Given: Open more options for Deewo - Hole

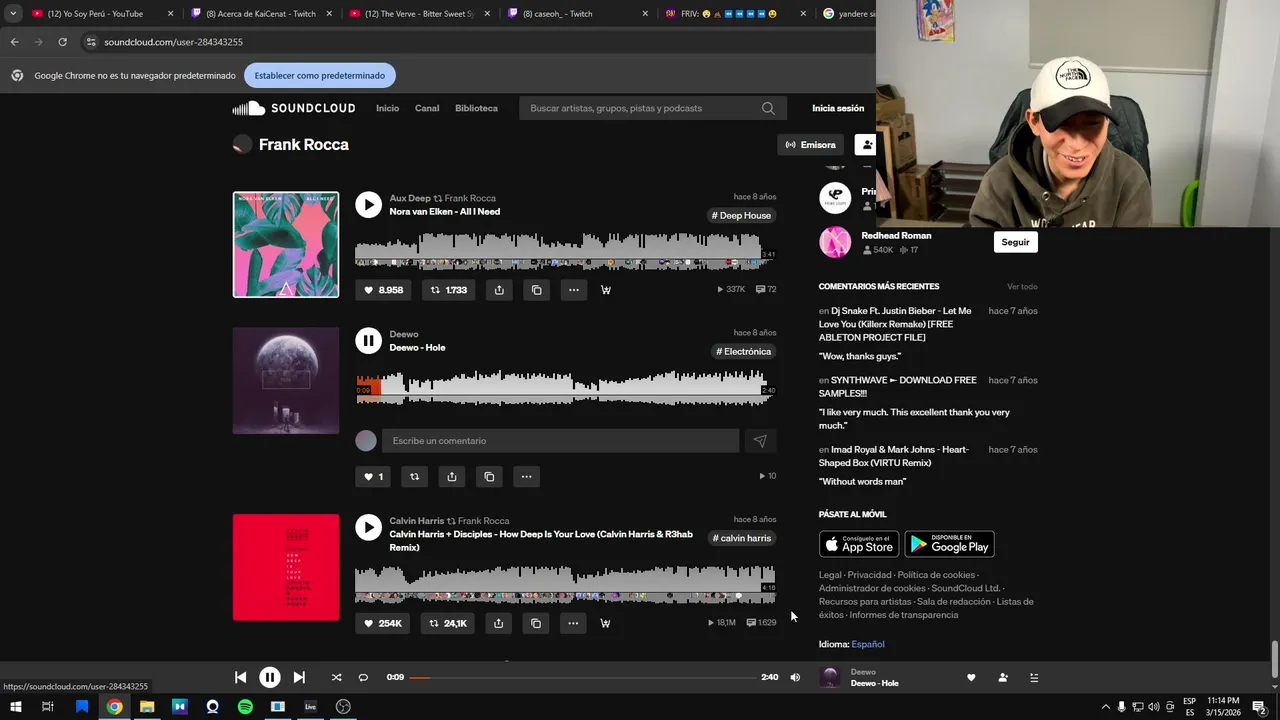Looking at the screenshot, I should 526,477.
